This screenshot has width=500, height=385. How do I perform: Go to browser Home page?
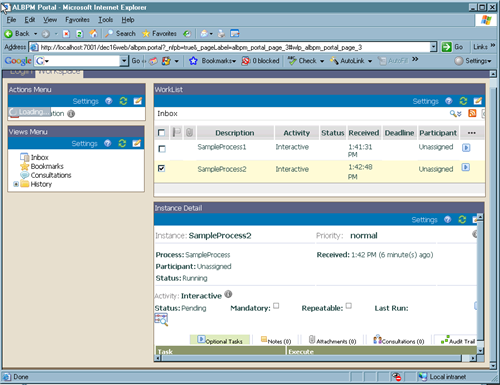click(x=93, y=33)
